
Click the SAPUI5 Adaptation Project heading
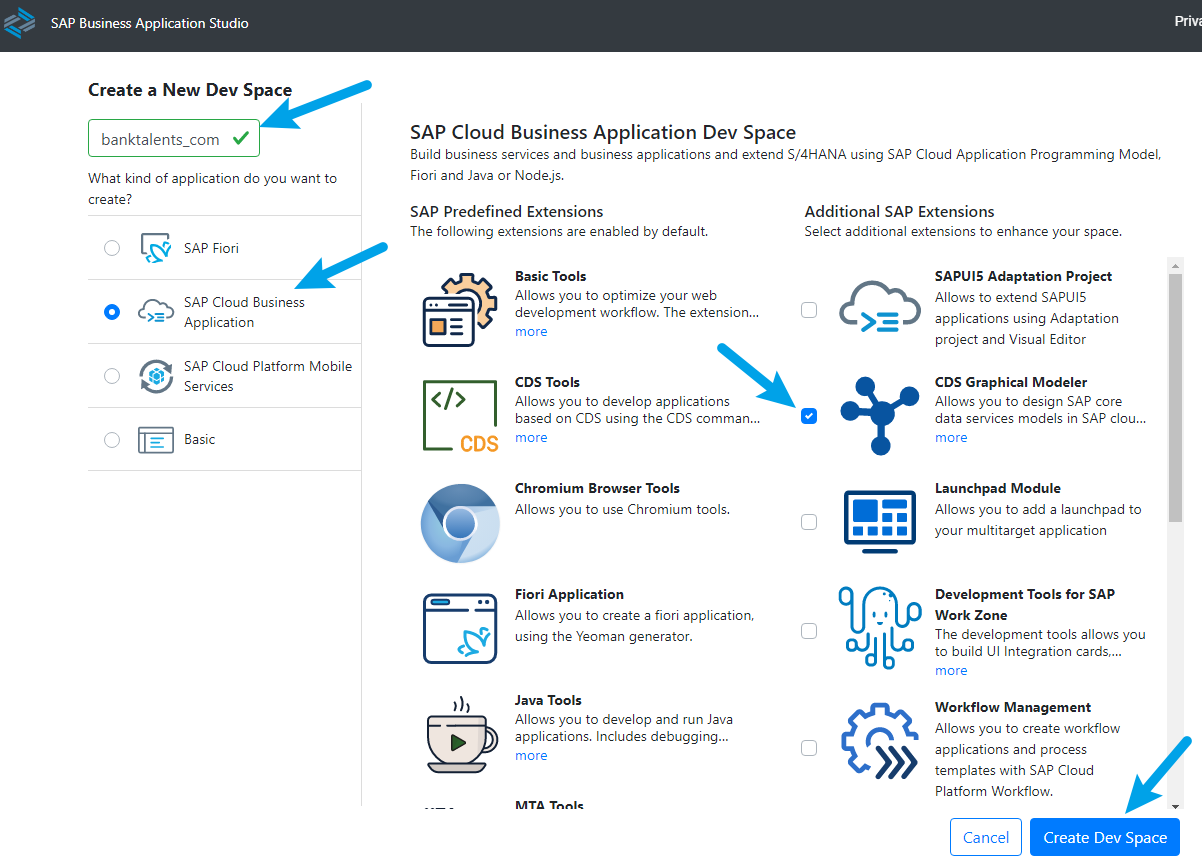coord(1023,276)
